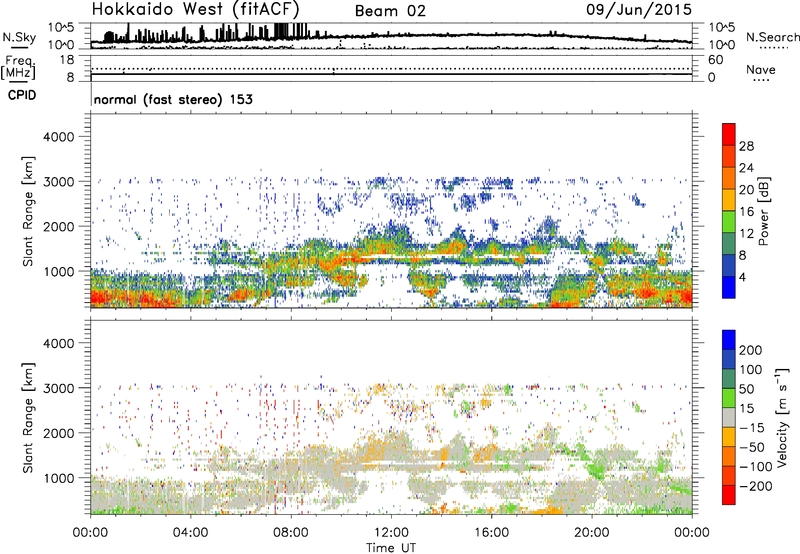The width and height of the screenshot is (800, 554).
Task: Click the '-100' velocity color bar value
Action: point(755,467)
